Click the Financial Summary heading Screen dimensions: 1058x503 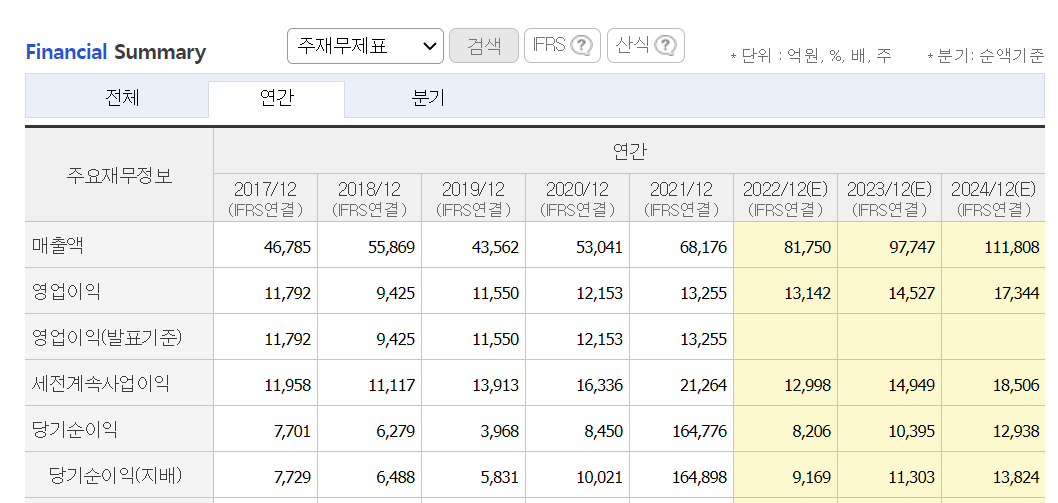116,52
